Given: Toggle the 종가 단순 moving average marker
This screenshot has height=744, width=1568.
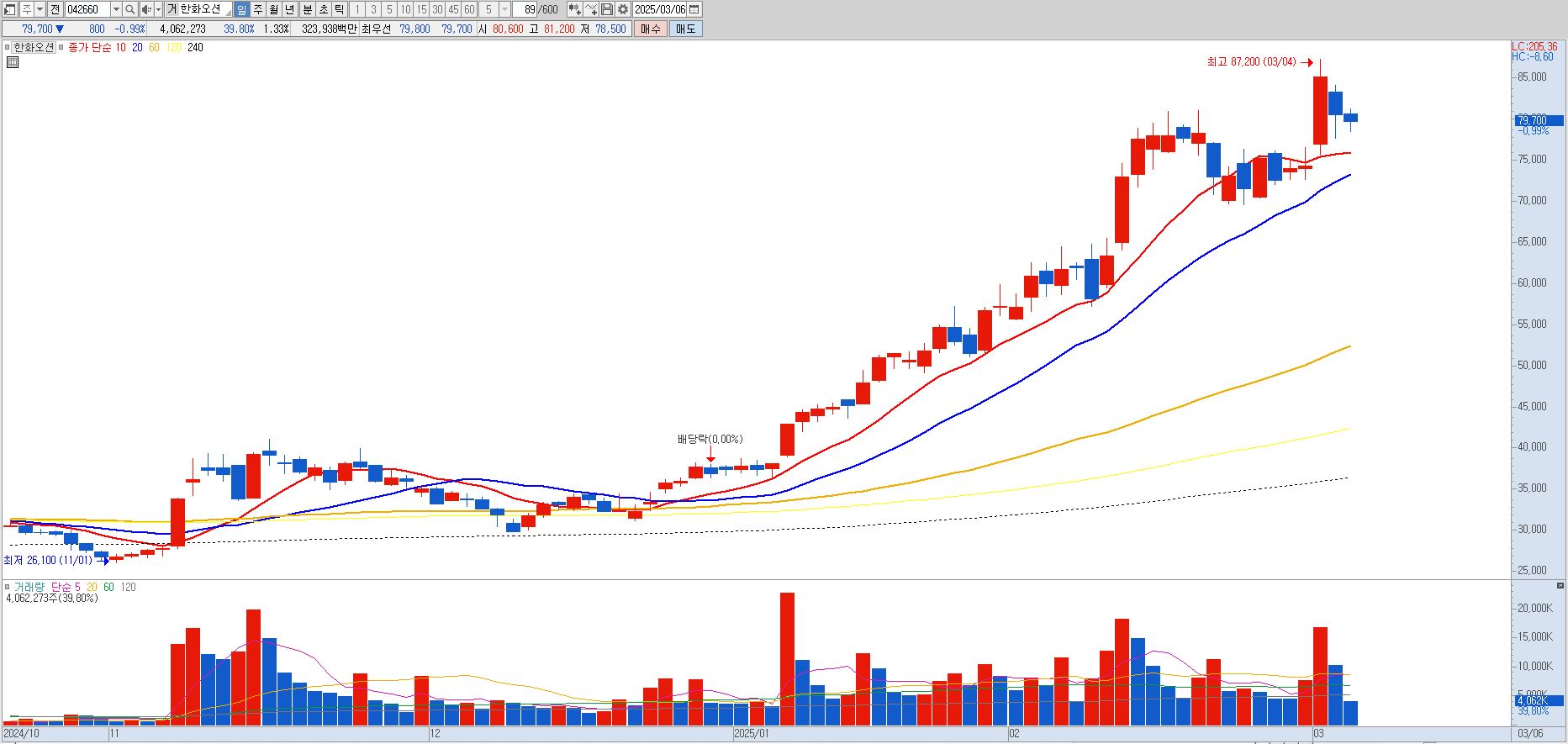Looking at the screenshot, I should tap(61, 47).
